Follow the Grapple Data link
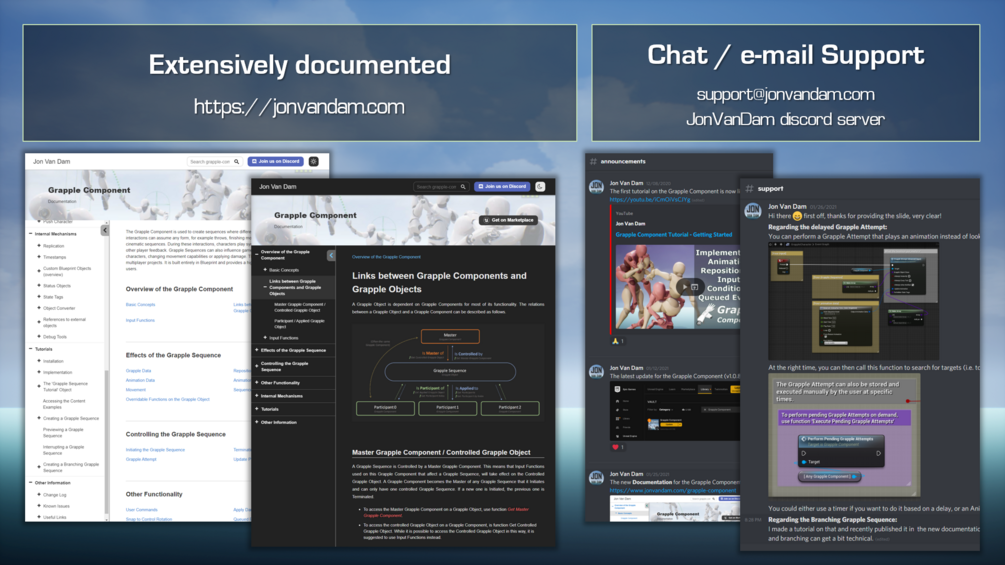Viewport: 1005px width, 565px height. pyautogui.click(x=138, y=371)
